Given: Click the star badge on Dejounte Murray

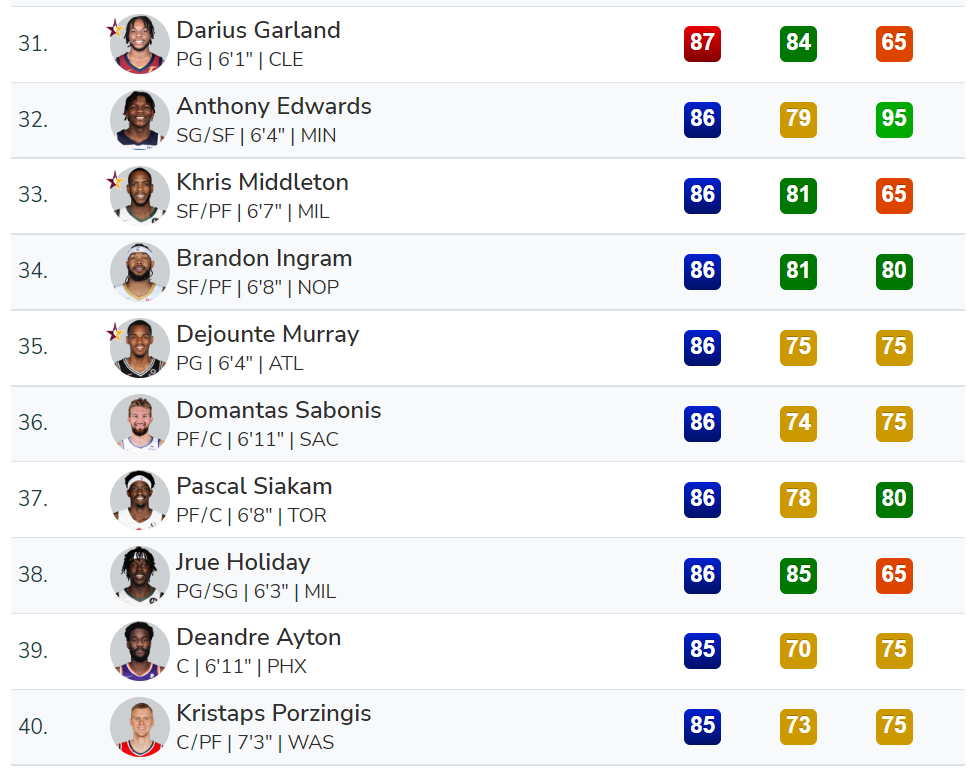Looking at the screenshot, I should click(115, 333).
